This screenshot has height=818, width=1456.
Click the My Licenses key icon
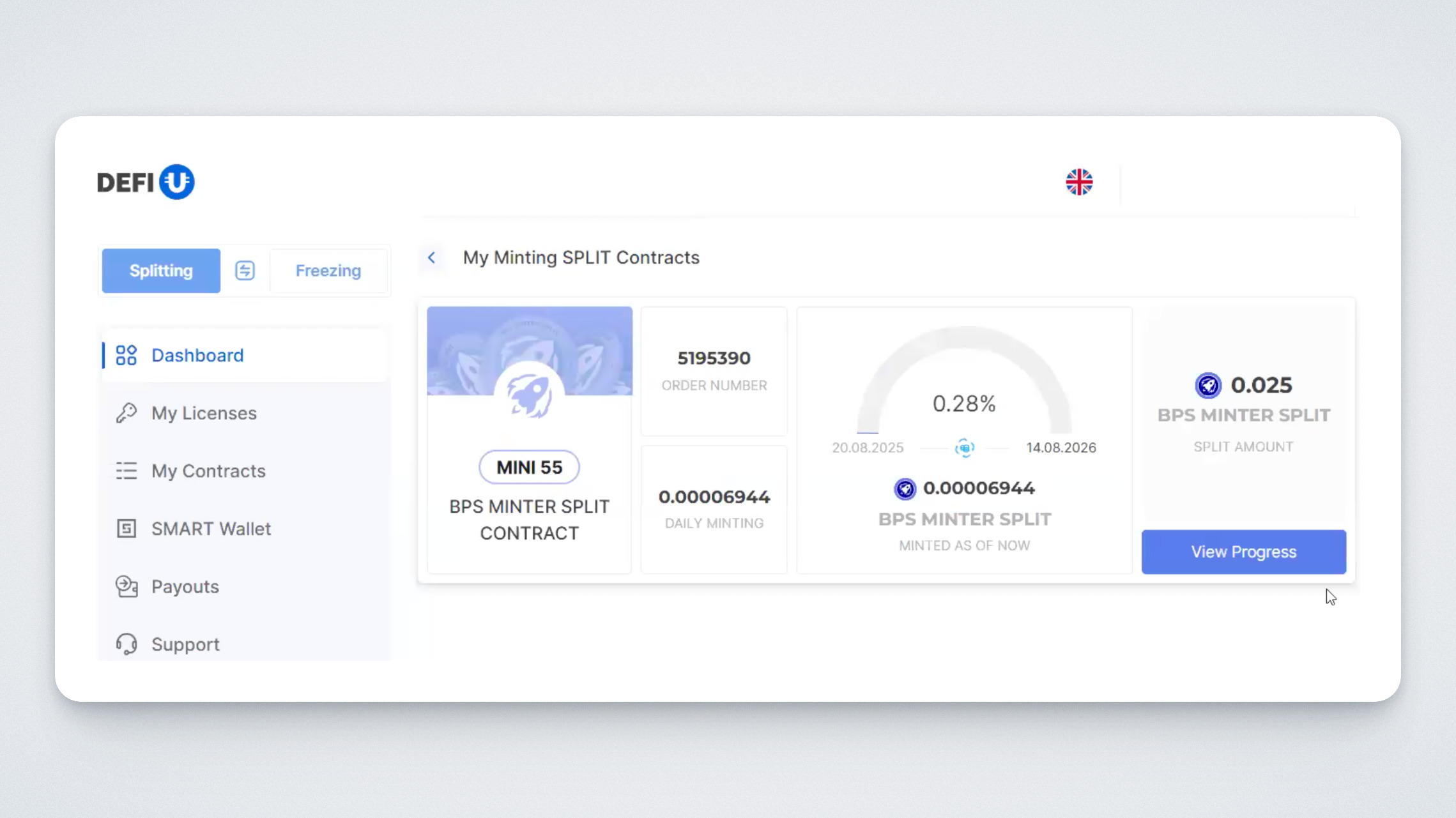click(126, 413)
